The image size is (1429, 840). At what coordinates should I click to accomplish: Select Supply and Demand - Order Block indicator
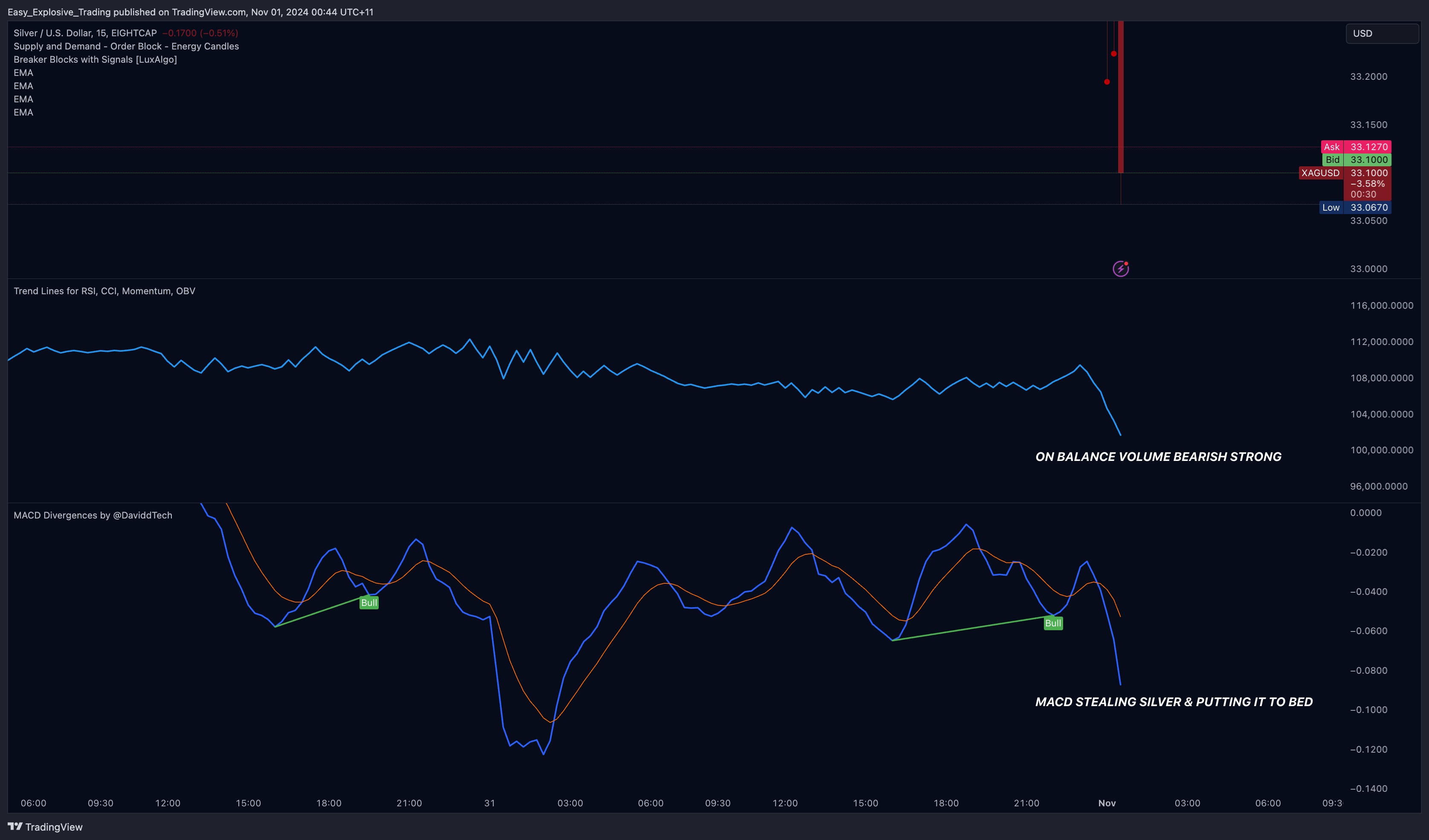(126, 46)
